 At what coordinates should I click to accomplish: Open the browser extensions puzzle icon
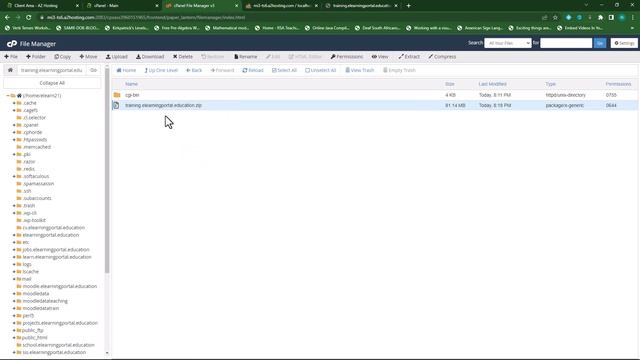point(600,18)
